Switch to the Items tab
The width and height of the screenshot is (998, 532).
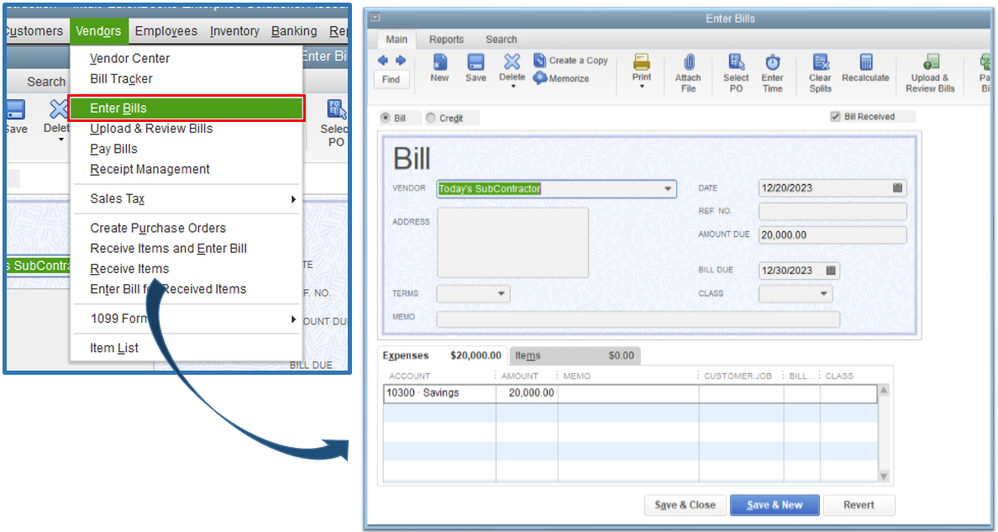tap(574, 356)
